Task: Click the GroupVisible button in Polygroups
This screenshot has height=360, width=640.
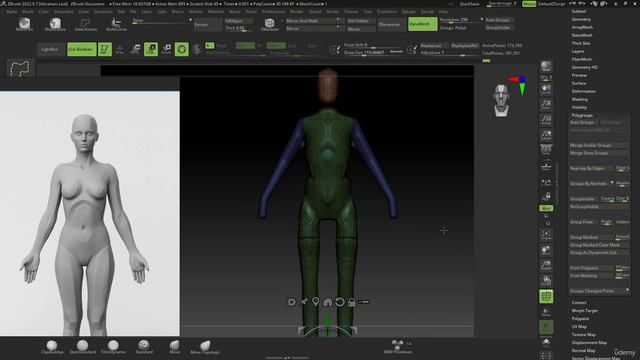Action: 584,199
